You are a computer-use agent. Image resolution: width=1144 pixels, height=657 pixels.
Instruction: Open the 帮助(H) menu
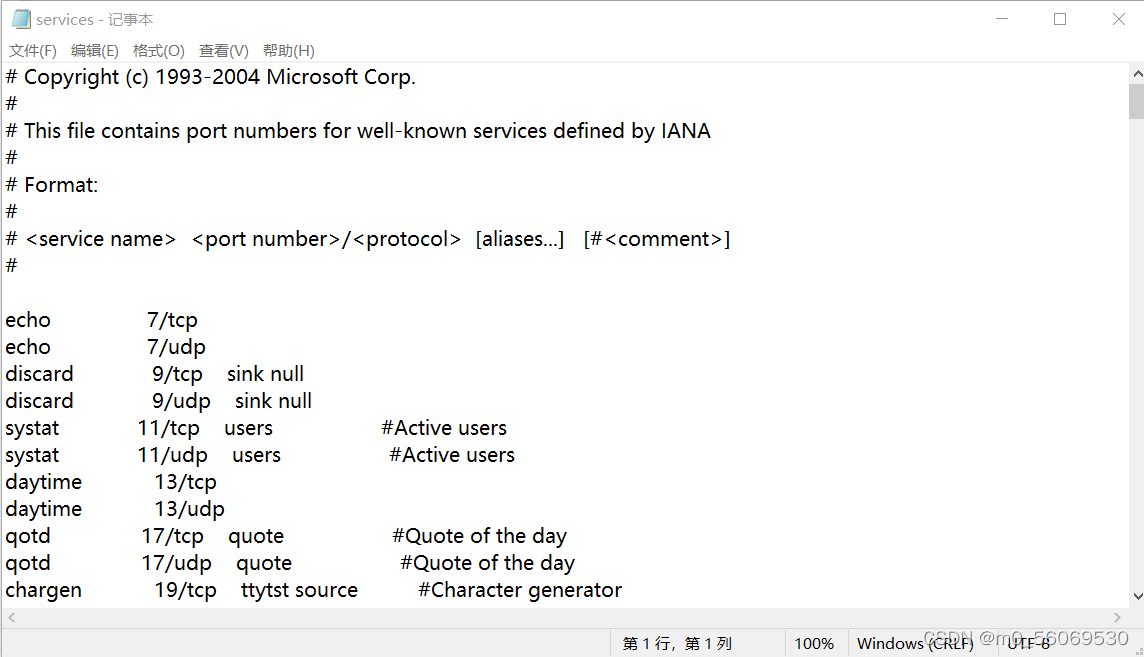click(289, 51)
